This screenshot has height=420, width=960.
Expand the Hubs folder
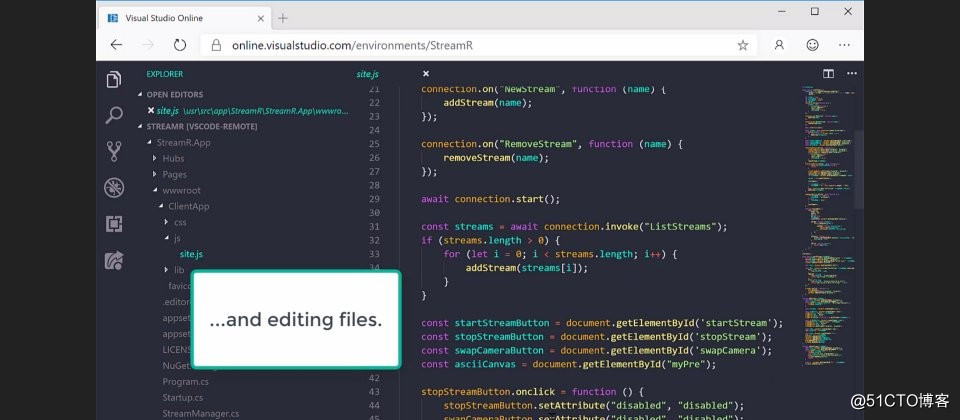pyautogui.click(x=168, y=159)
